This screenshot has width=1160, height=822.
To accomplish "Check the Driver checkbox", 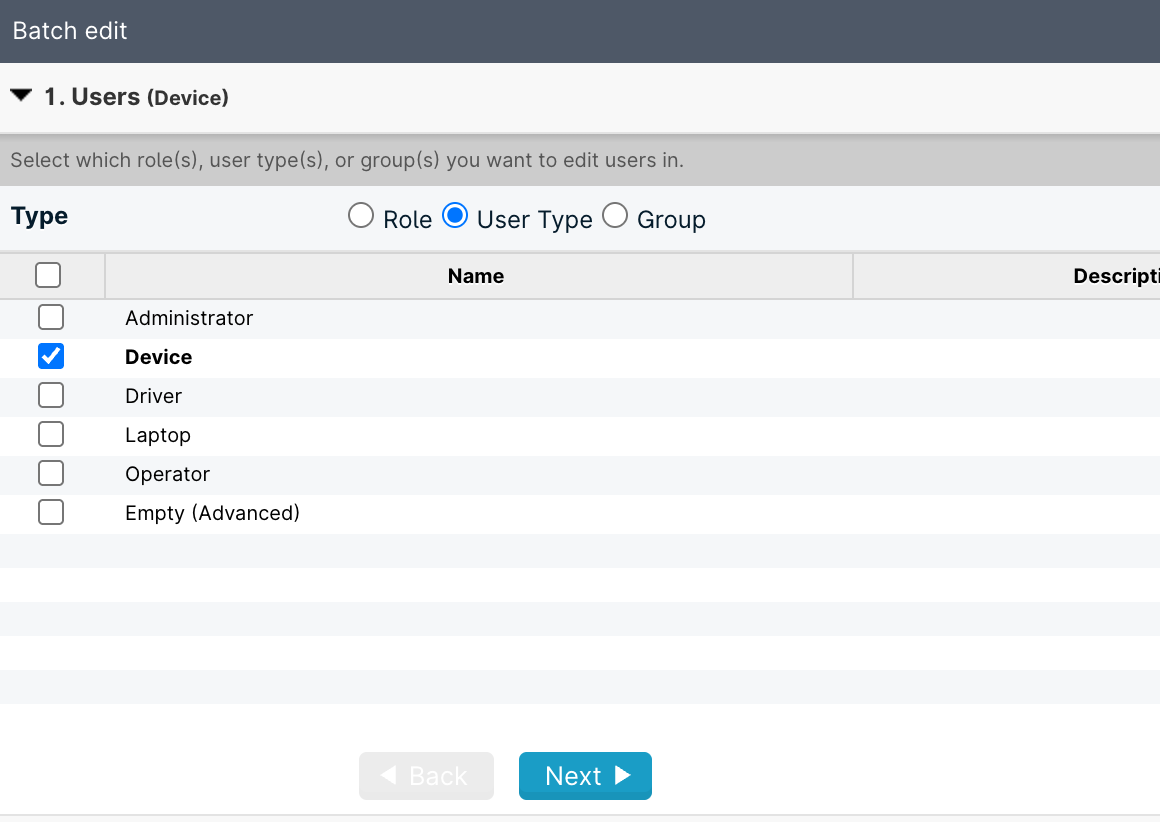I will click(x=51, y=394).
